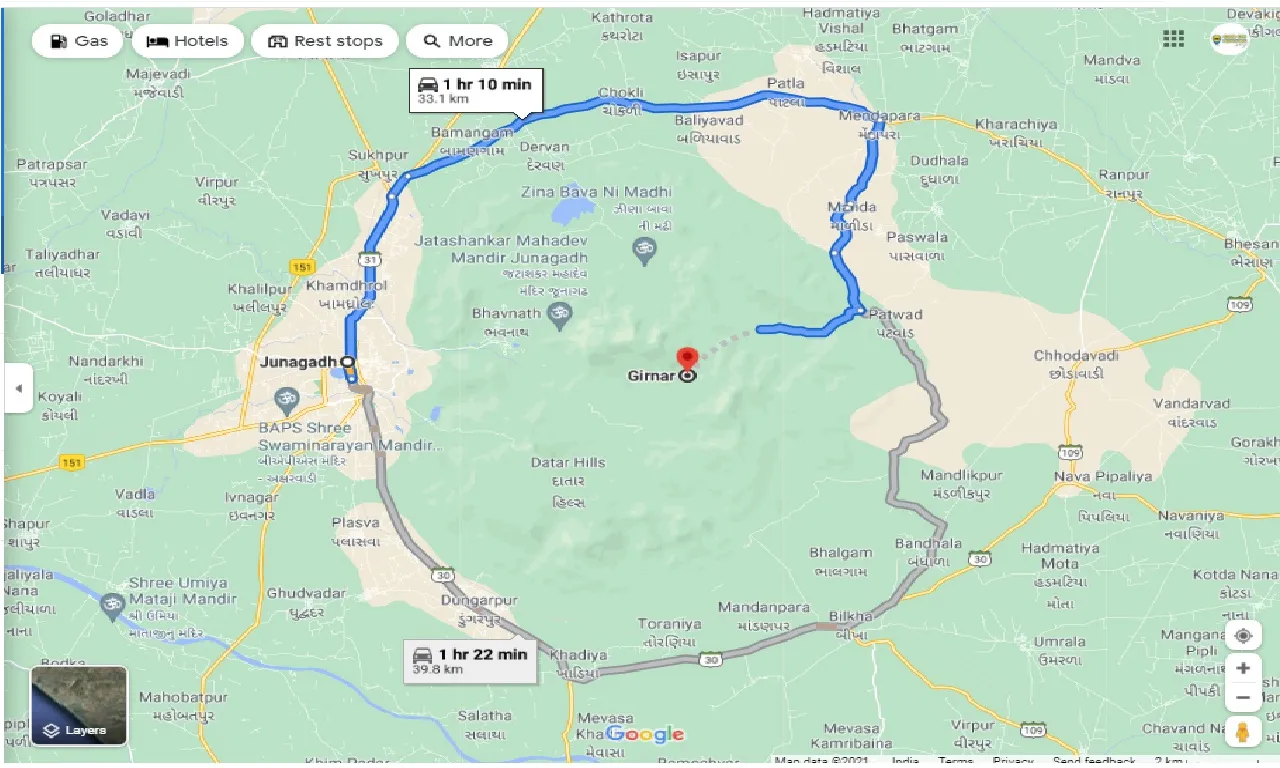This screenshot has height=768, width=1280.
Task: Open the More search categories dropdown
Action: (458, 41)
